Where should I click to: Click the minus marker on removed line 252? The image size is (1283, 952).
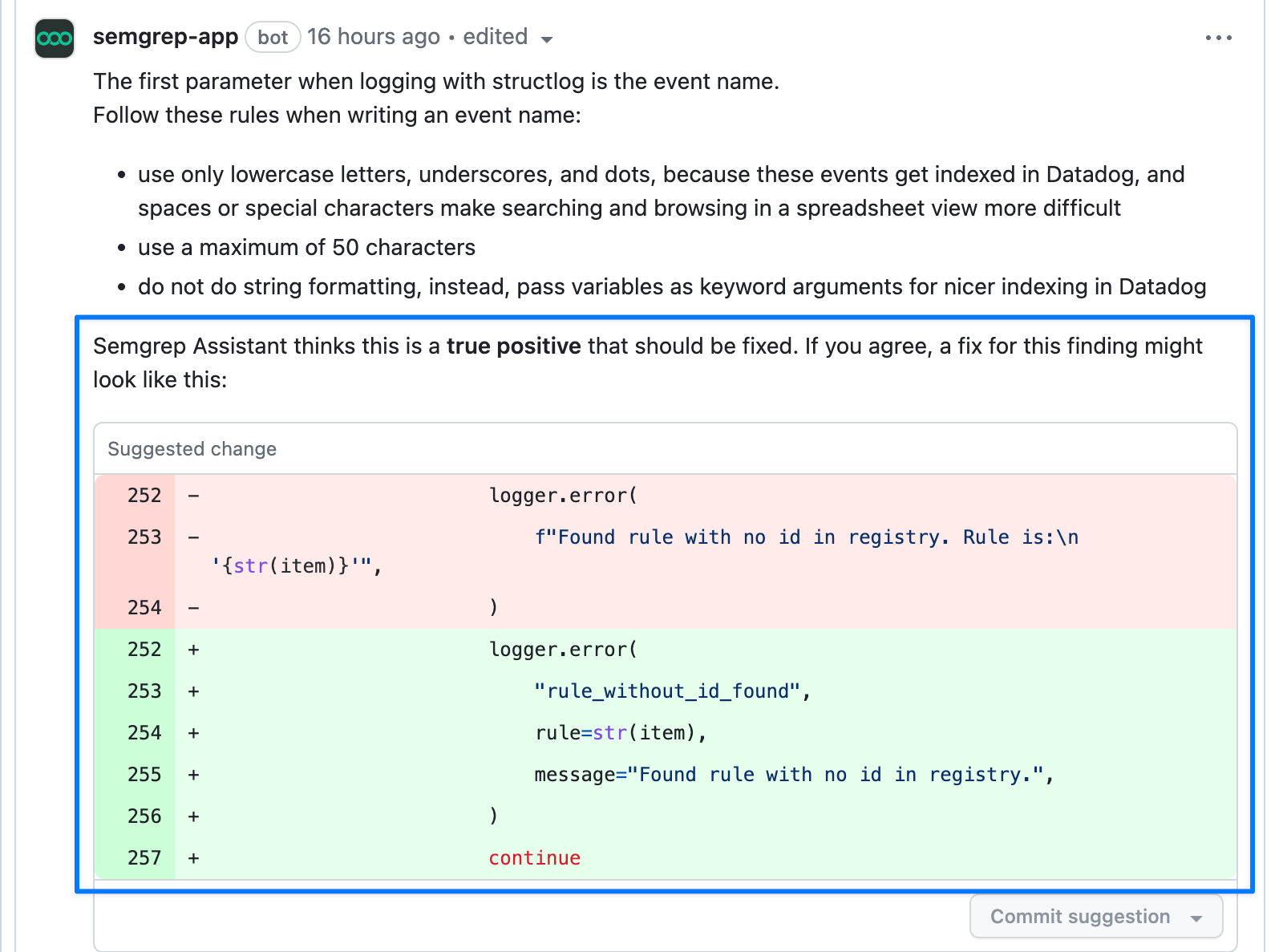(x=194, y=496)
